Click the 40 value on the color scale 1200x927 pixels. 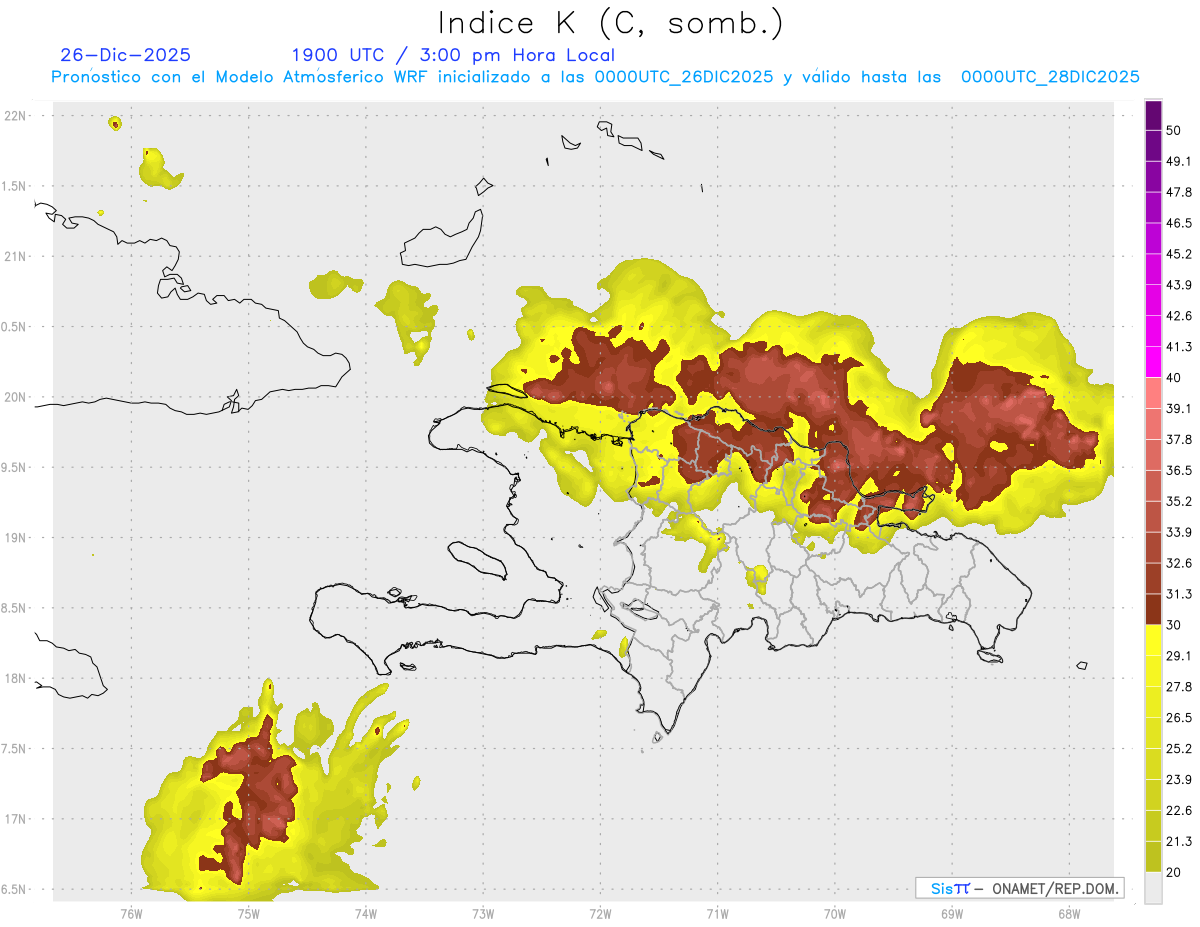(x=1173, y=377)
